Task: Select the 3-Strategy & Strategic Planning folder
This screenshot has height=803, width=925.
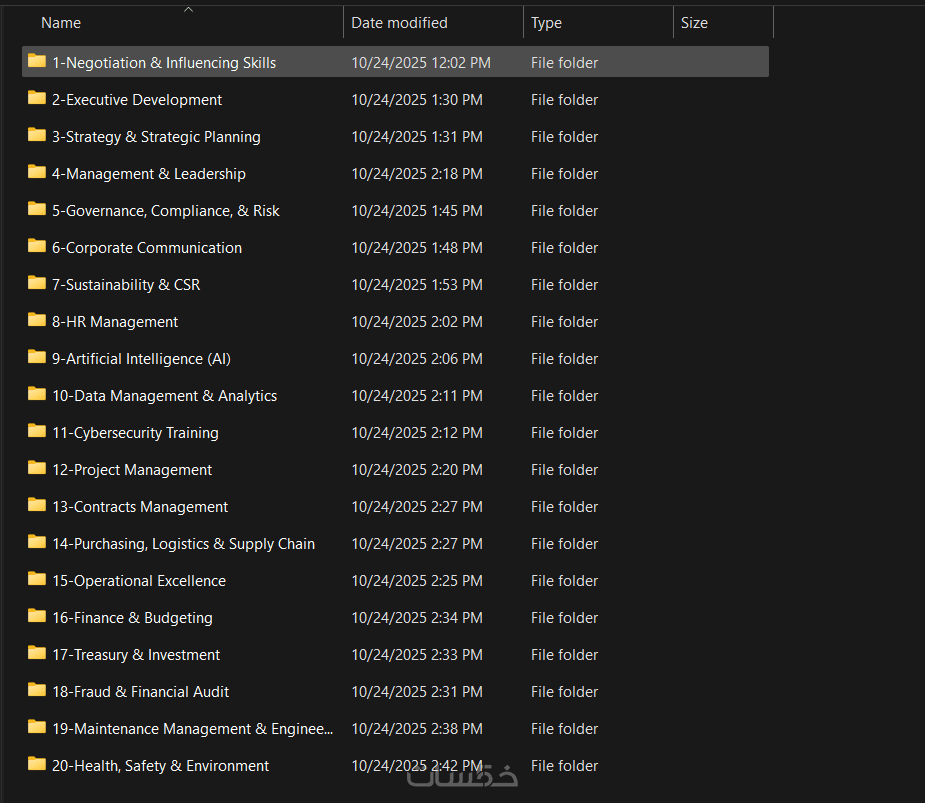Action: pyautogui.click(x=156, y=137)
